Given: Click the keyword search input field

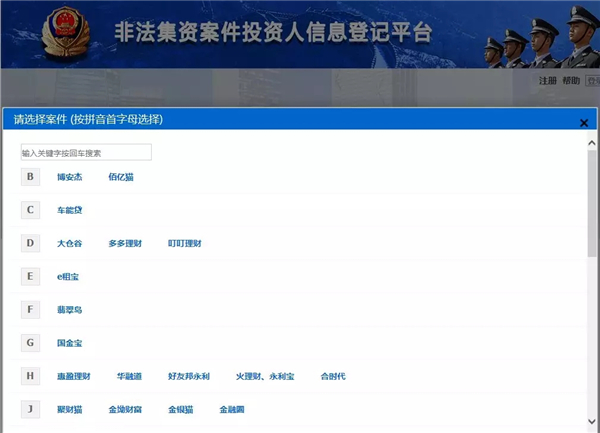Looking at the screenshot, I should point(86,153).
